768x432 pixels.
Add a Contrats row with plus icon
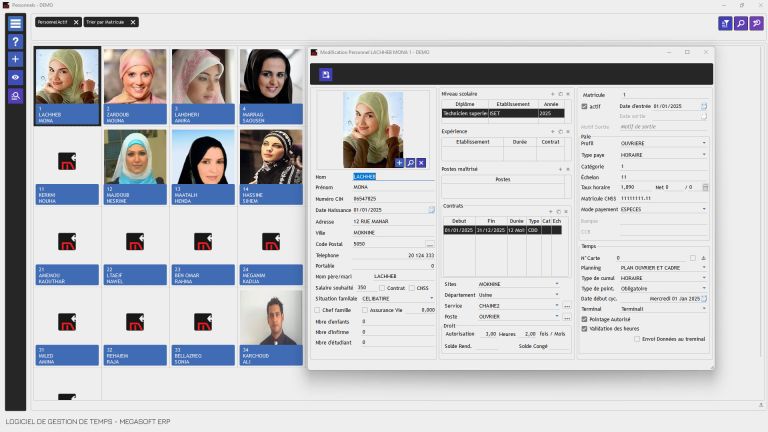point(551,212)
